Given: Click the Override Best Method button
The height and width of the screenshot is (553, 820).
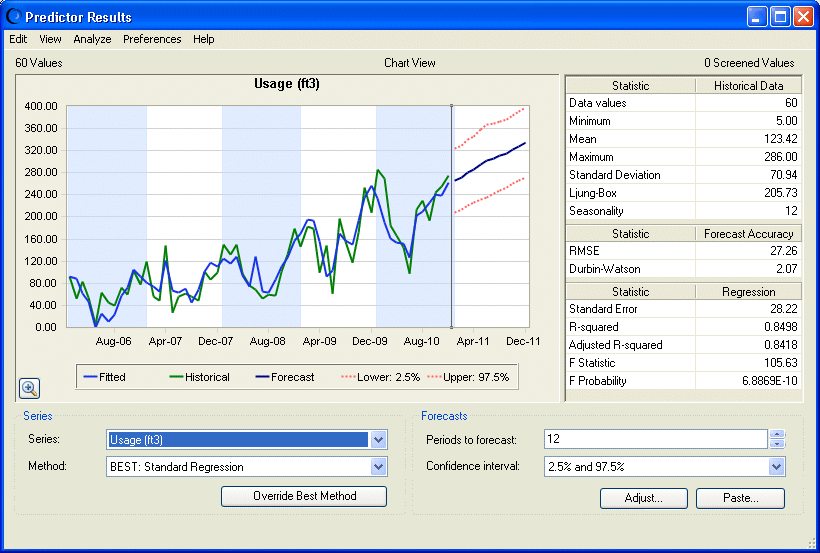Looking at the screenshot, I should coord(304,496).
